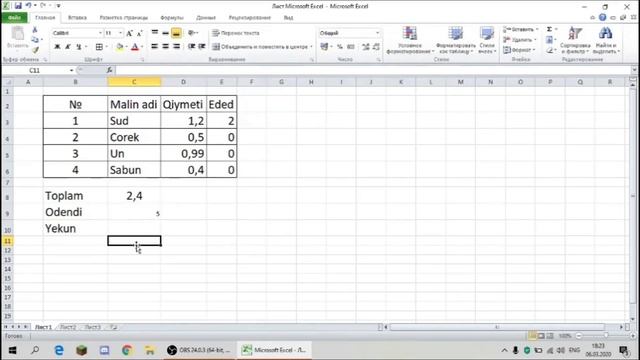Click Insert cells (Вставить) in Cells group
640x360 pixels.
[520, 29]
